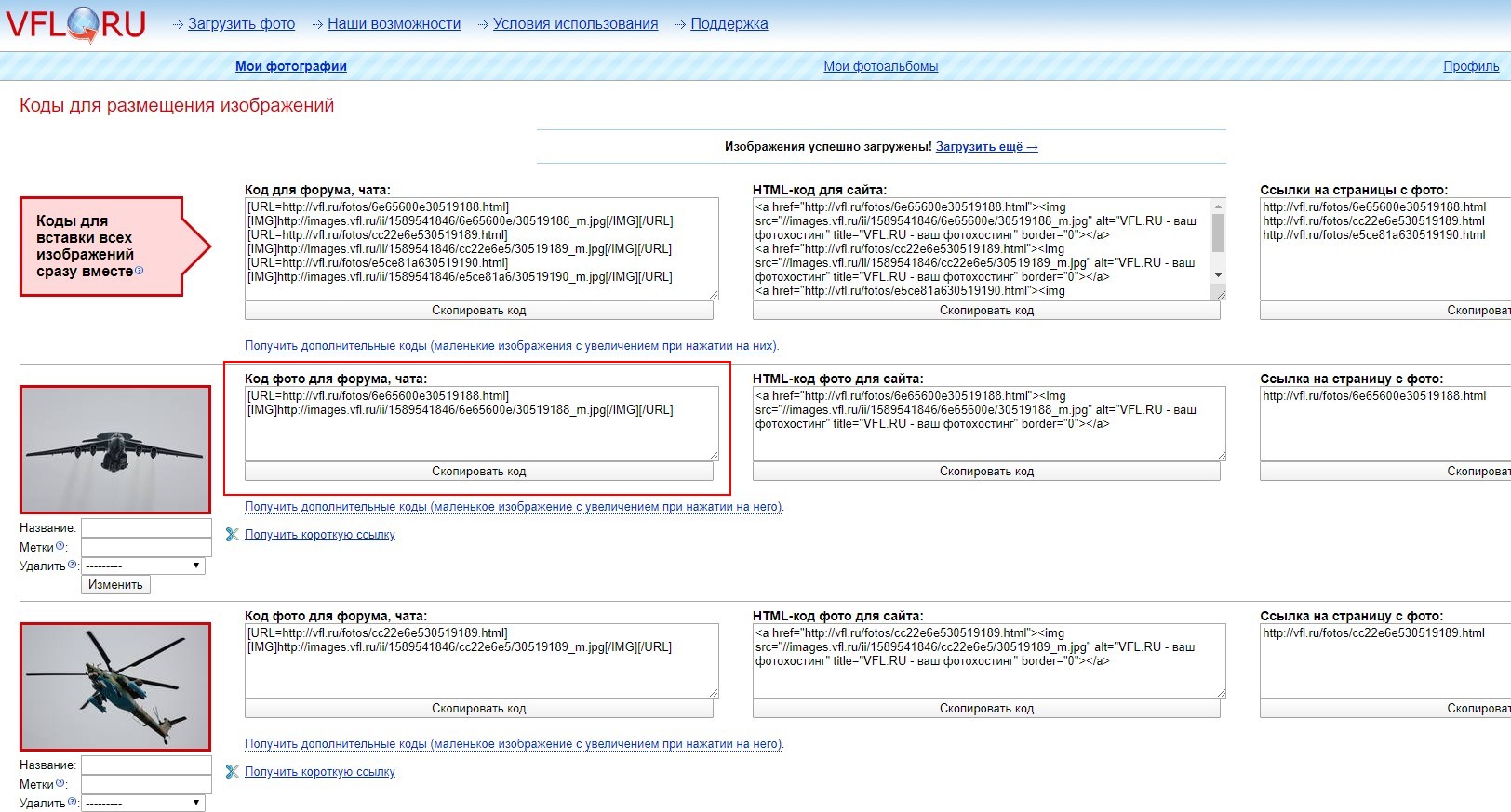Click the Ссылки на страницы с фото textarea
The height and width of the screenshot is (812, 1511).
1385,248
